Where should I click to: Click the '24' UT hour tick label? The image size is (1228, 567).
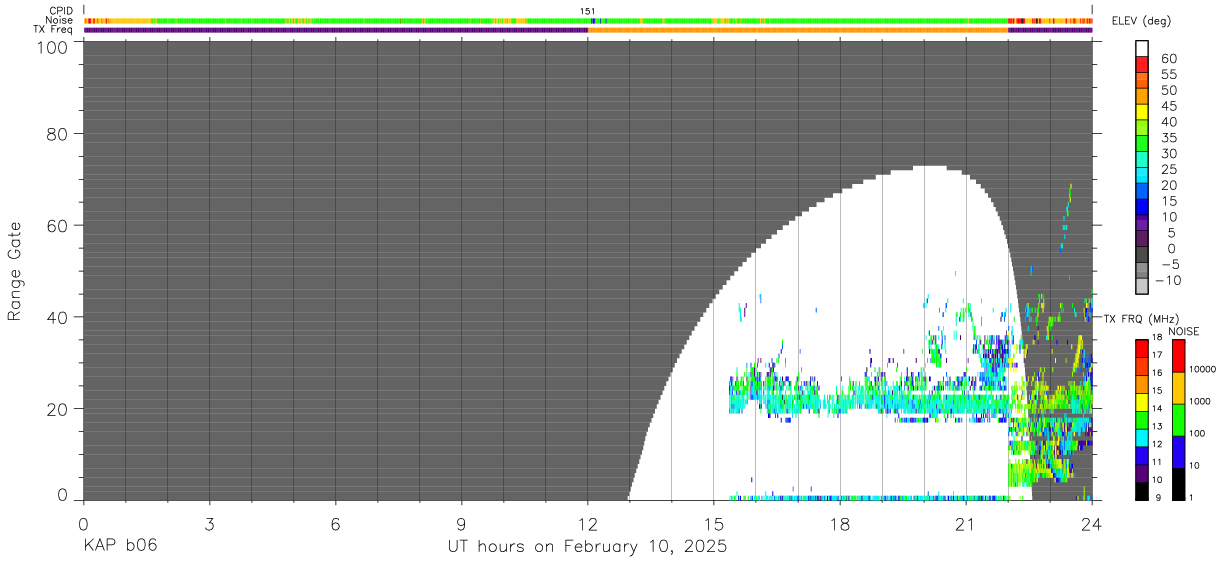(x=1092, y=524)
